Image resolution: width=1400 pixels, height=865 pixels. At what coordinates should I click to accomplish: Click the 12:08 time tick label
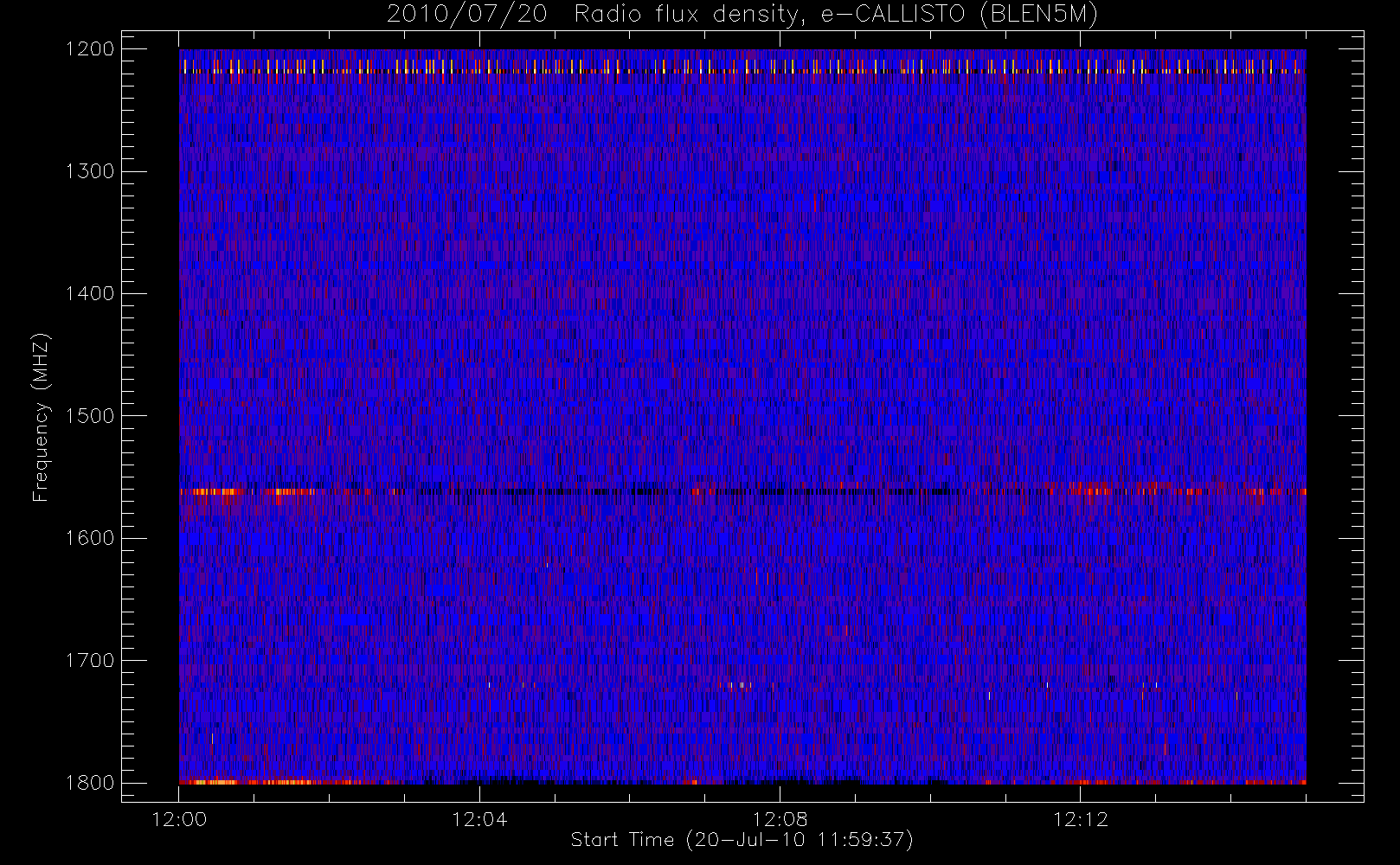780,819
